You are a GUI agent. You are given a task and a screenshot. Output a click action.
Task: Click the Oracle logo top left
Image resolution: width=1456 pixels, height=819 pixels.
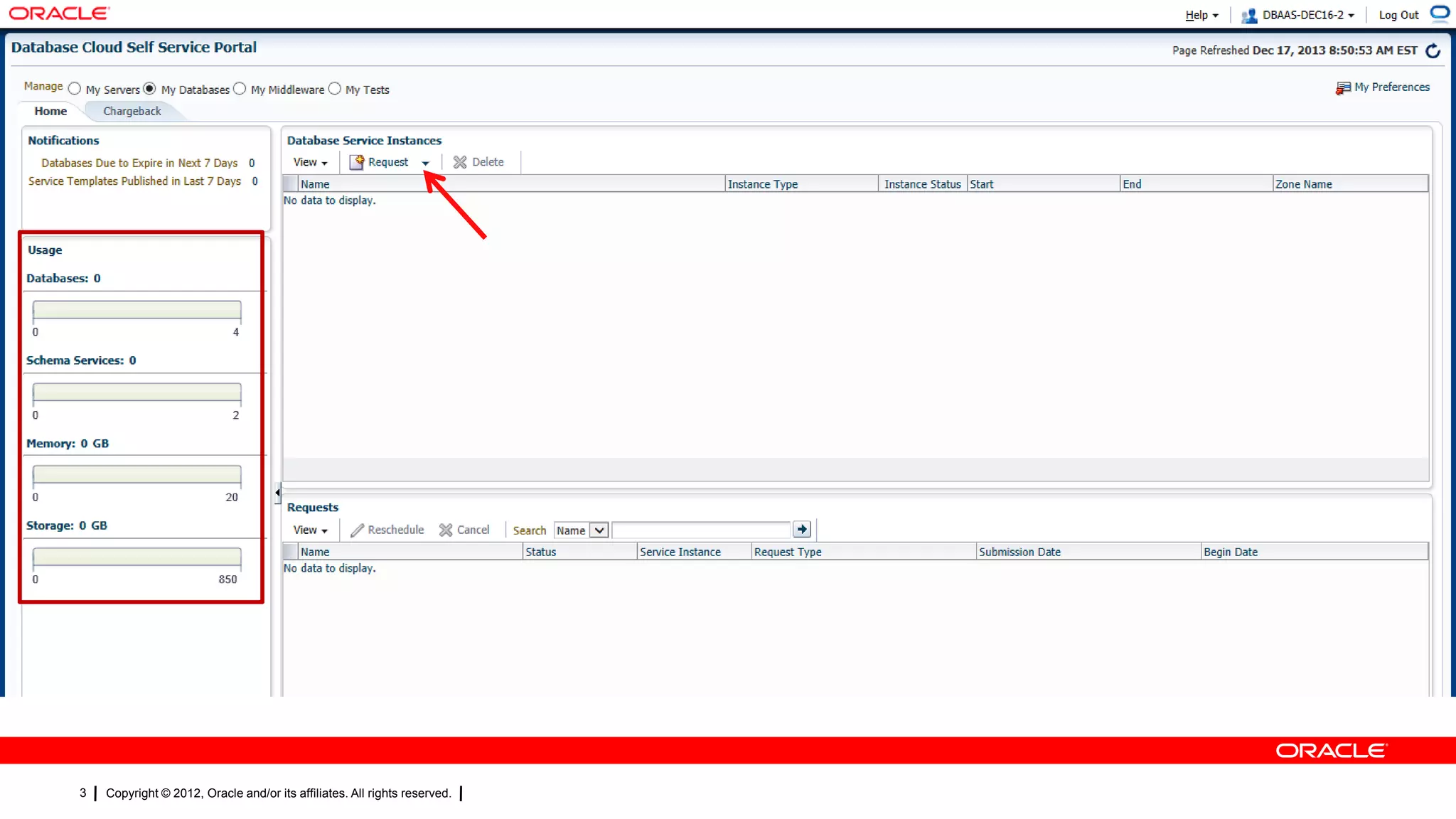tap(59, 13)
